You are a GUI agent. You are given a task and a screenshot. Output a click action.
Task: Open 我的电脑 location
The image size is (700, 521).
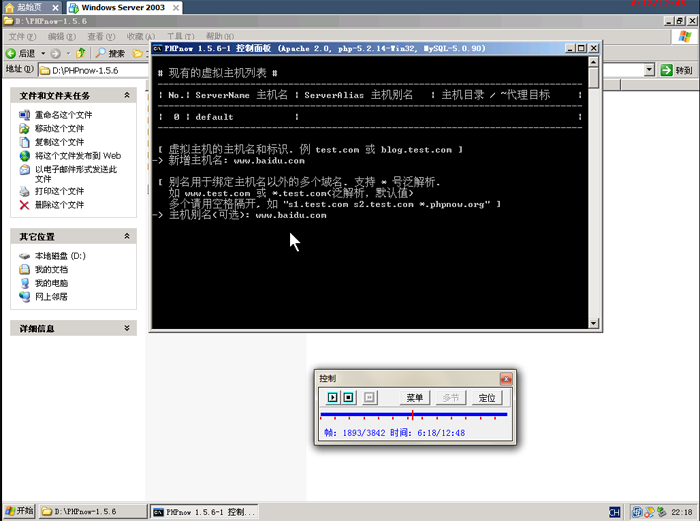coord(51,283)
